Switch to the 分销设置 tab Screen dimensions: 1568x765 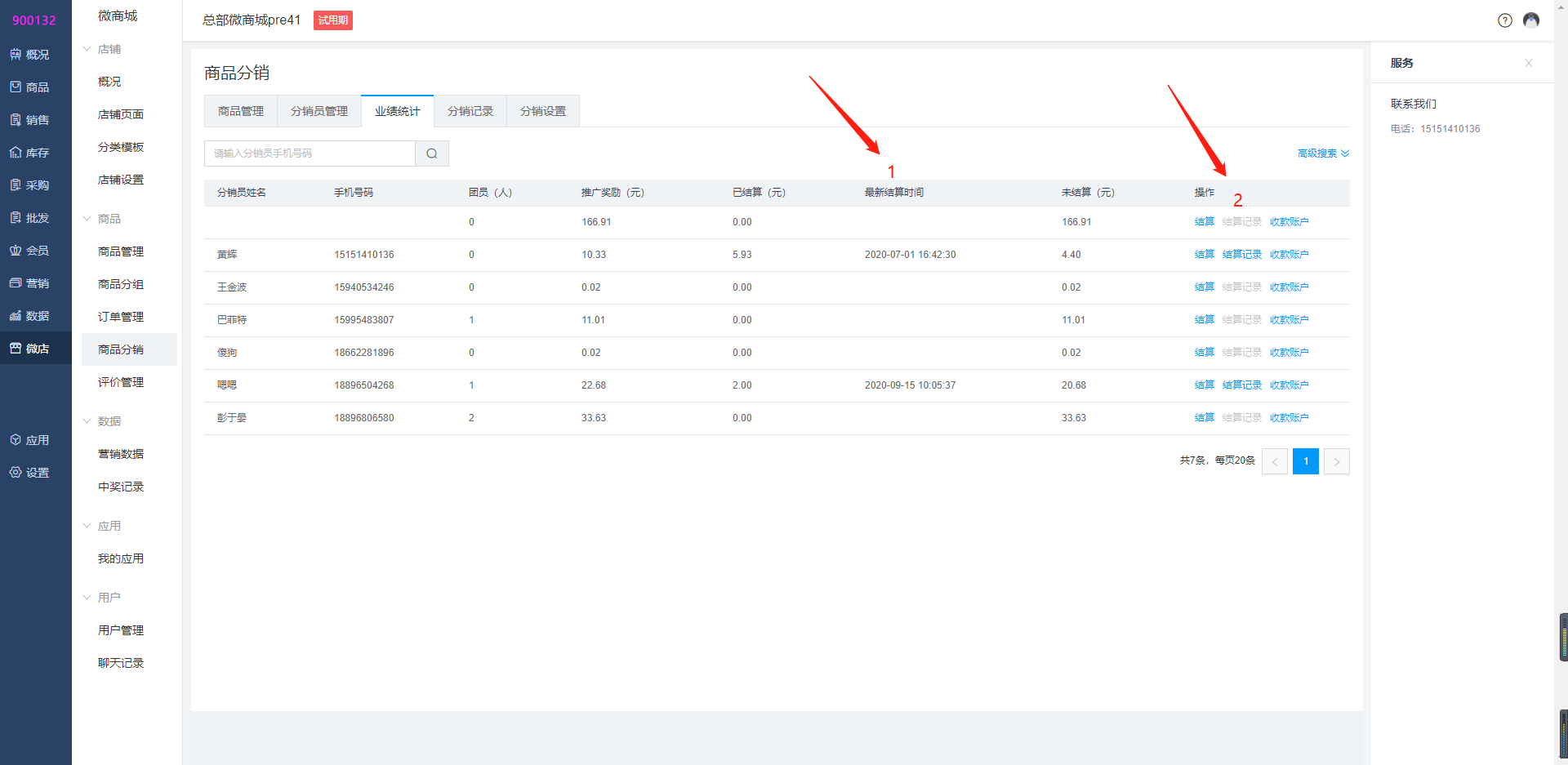542,111
